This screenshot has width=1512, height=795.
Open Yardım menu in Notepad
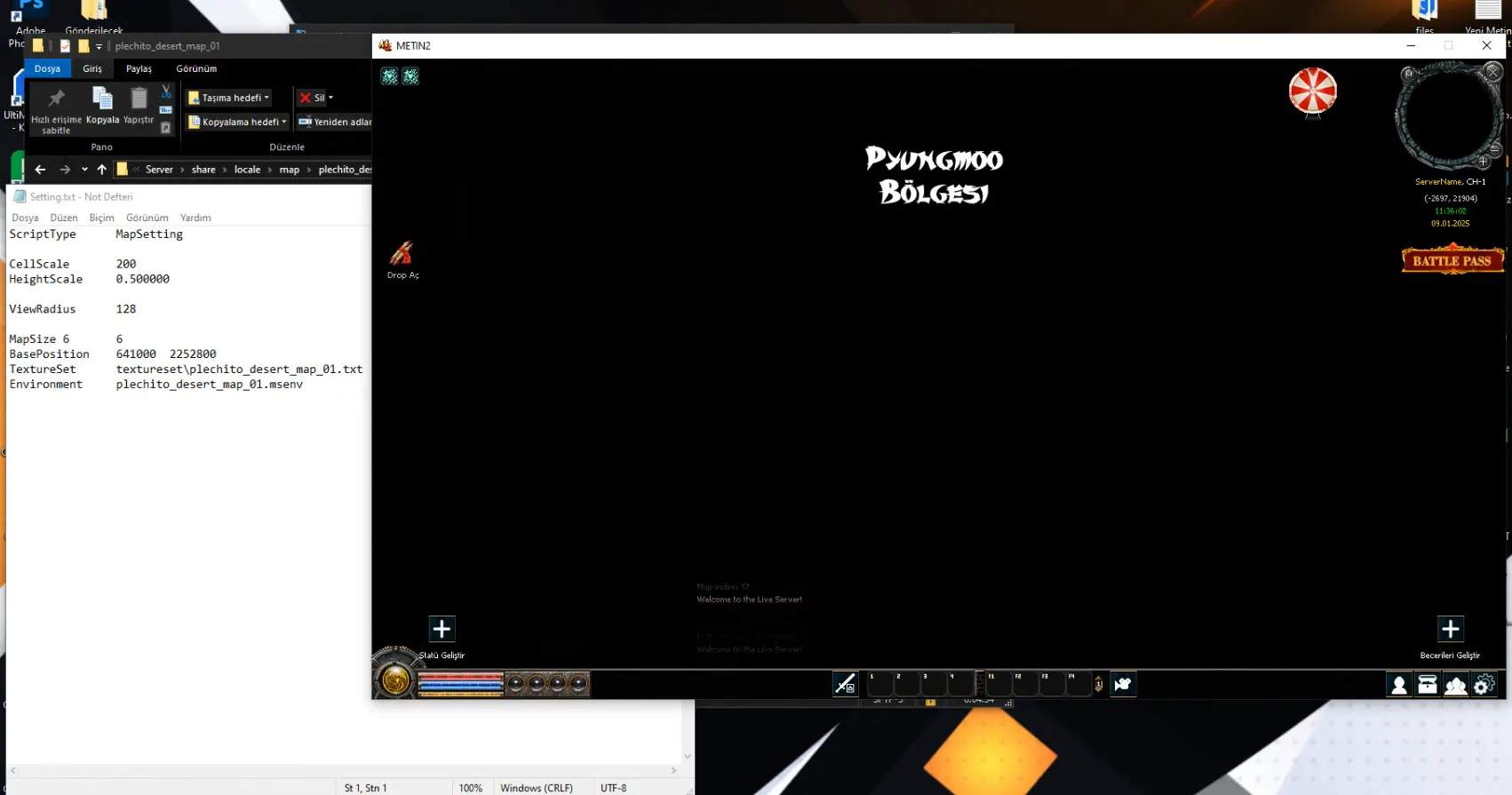tap(195, 218)
